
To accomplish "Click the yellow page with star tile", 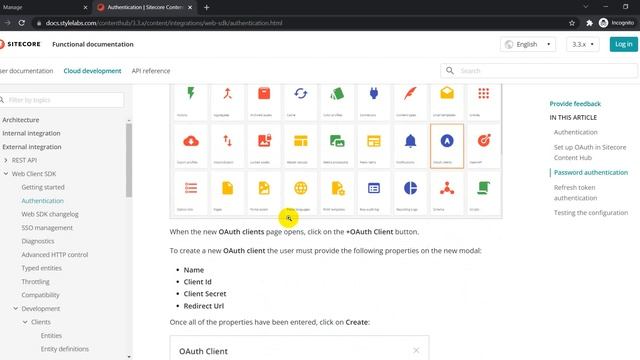I will pos(337,193).
